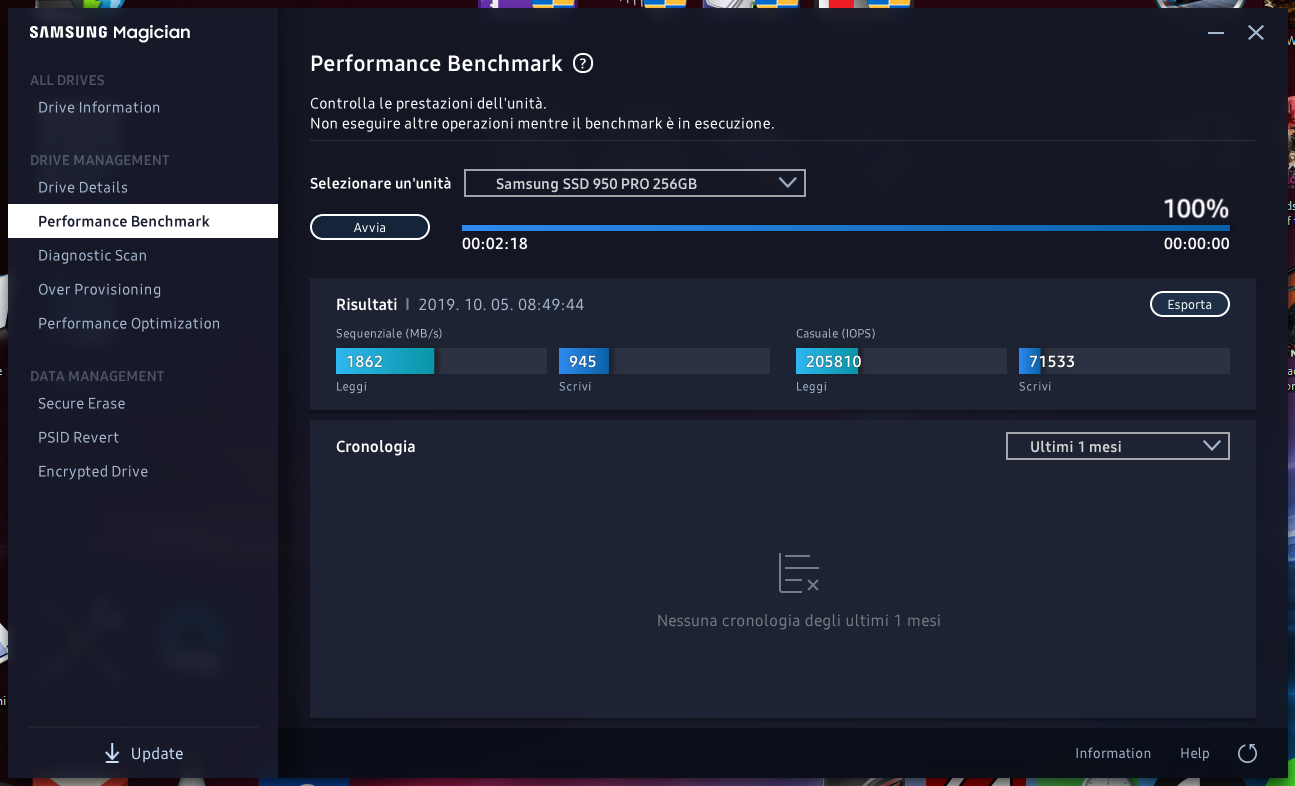Click the results timestamp 2019. 10. 05. 08:49:44
Screen dimensions: 1295x786
[501, 304]
